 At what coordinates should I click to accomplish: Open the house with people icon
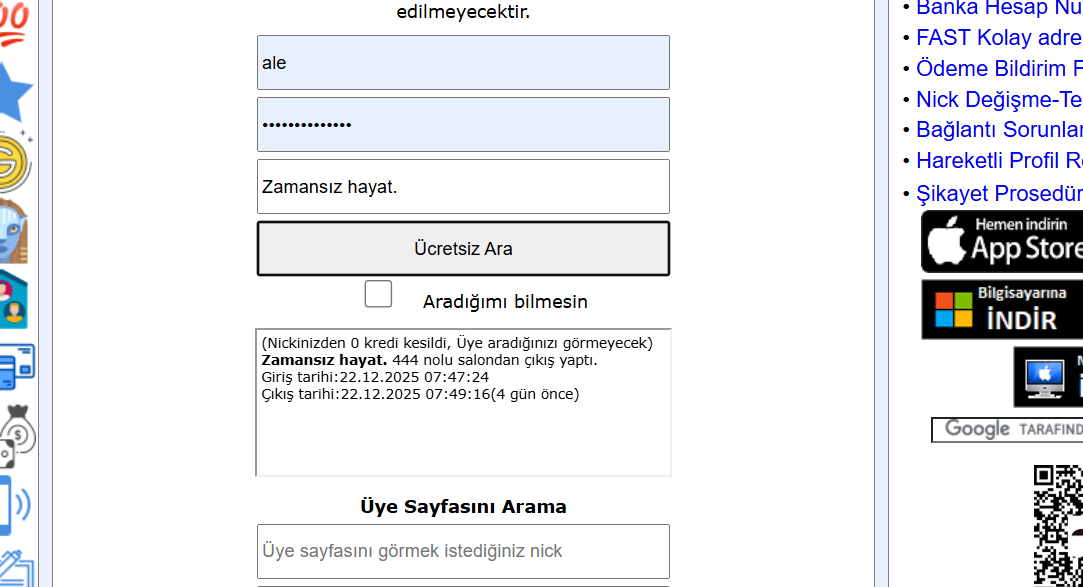tap(14, 299)
